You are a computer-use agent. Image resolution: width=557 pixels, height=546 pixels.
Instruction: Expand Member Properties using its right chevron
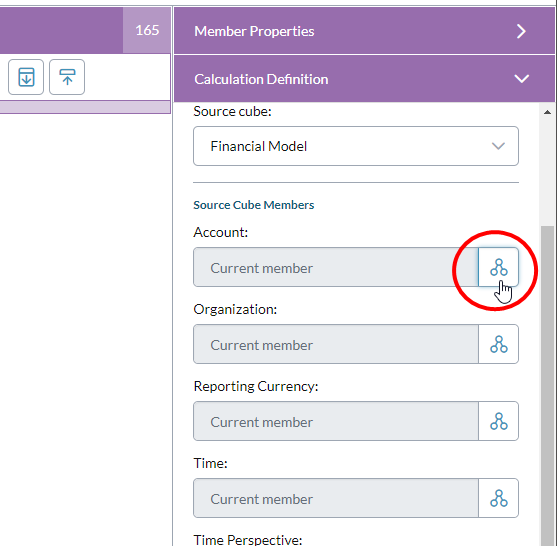tap(521, 31)
